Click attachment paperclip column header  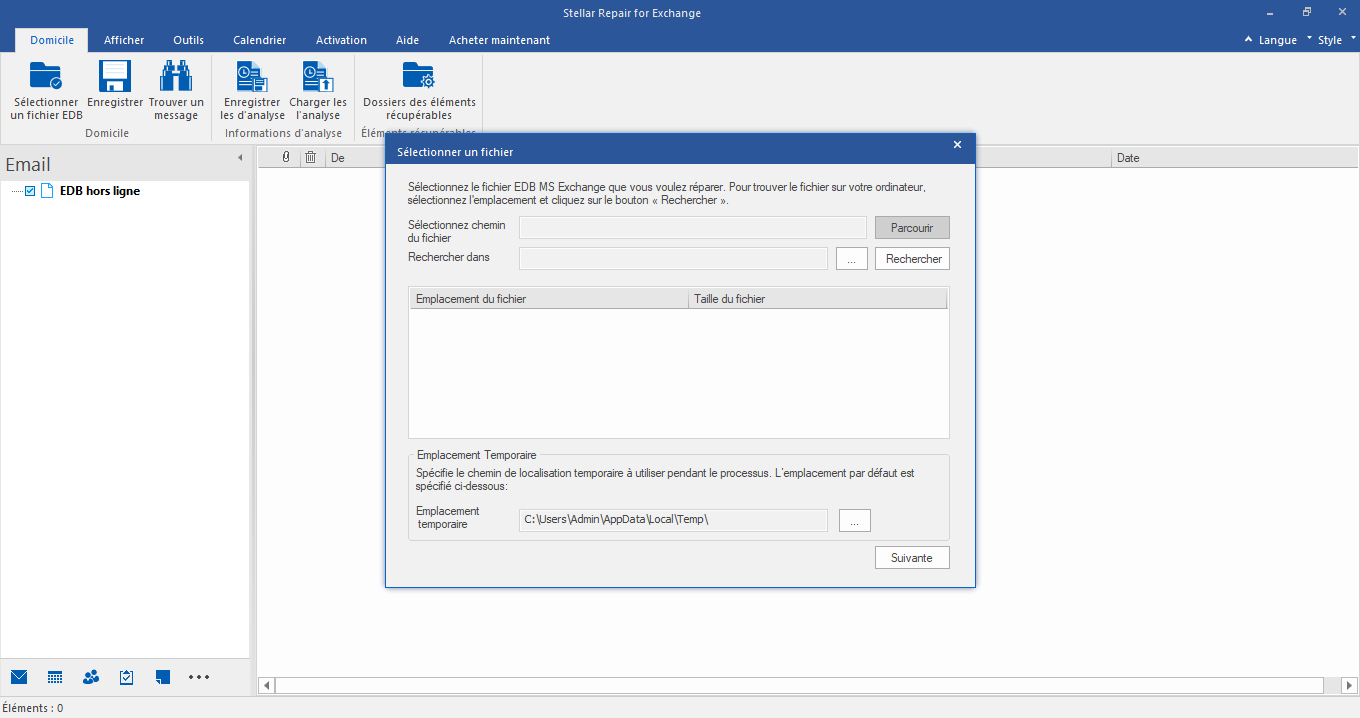click(286, 157)
